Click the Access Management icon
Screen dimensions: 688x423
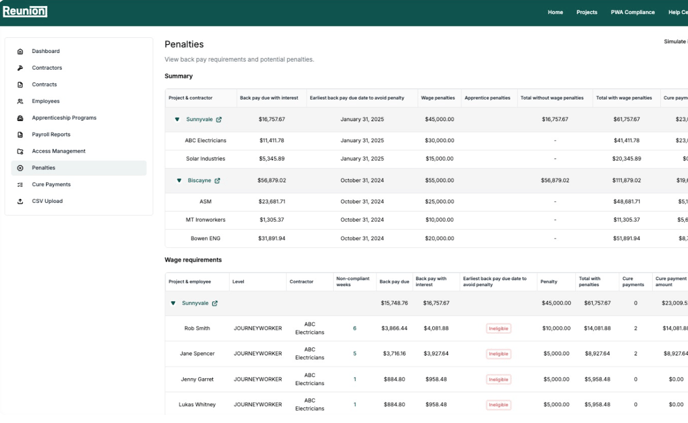tap(20, 151)
